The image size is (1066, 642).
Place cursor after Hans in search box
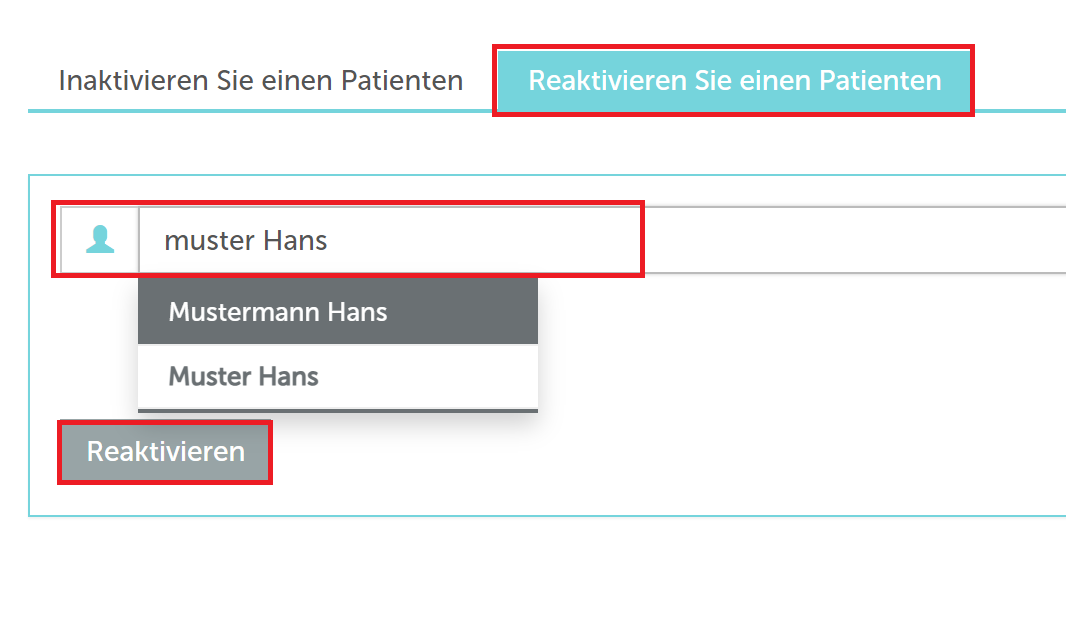329,240
